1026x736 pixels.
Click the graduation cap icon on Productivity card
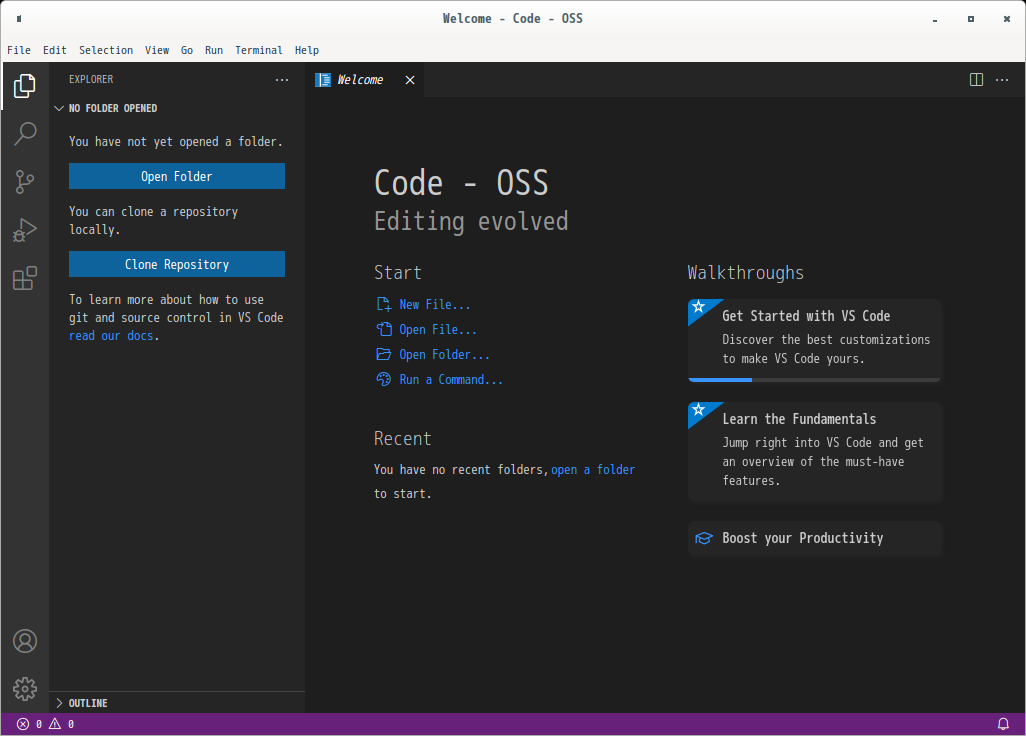[704, 538]
